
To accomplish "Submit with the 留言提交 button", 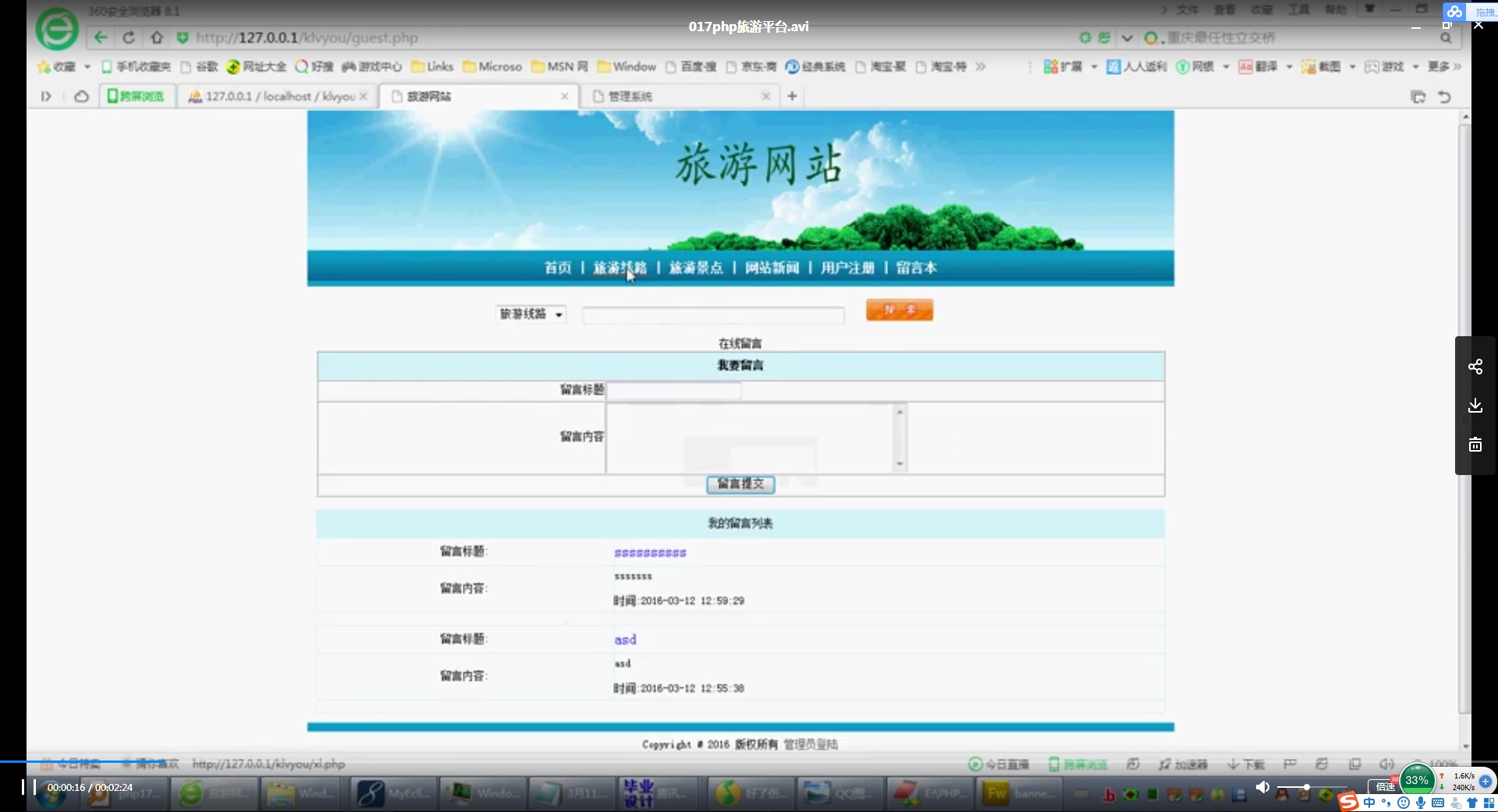I will pos(740,484).
